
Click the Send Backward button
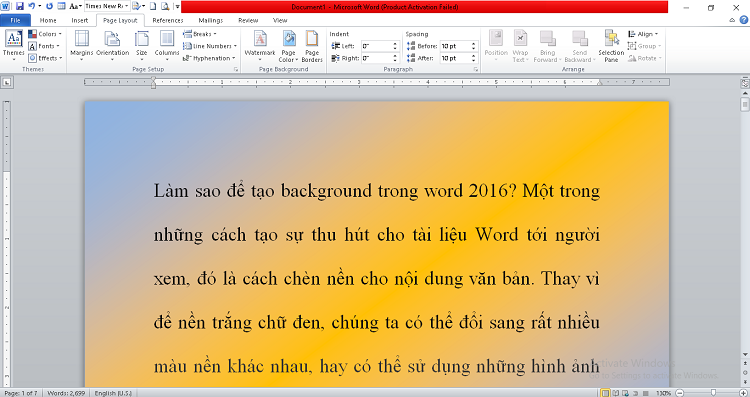580,46
